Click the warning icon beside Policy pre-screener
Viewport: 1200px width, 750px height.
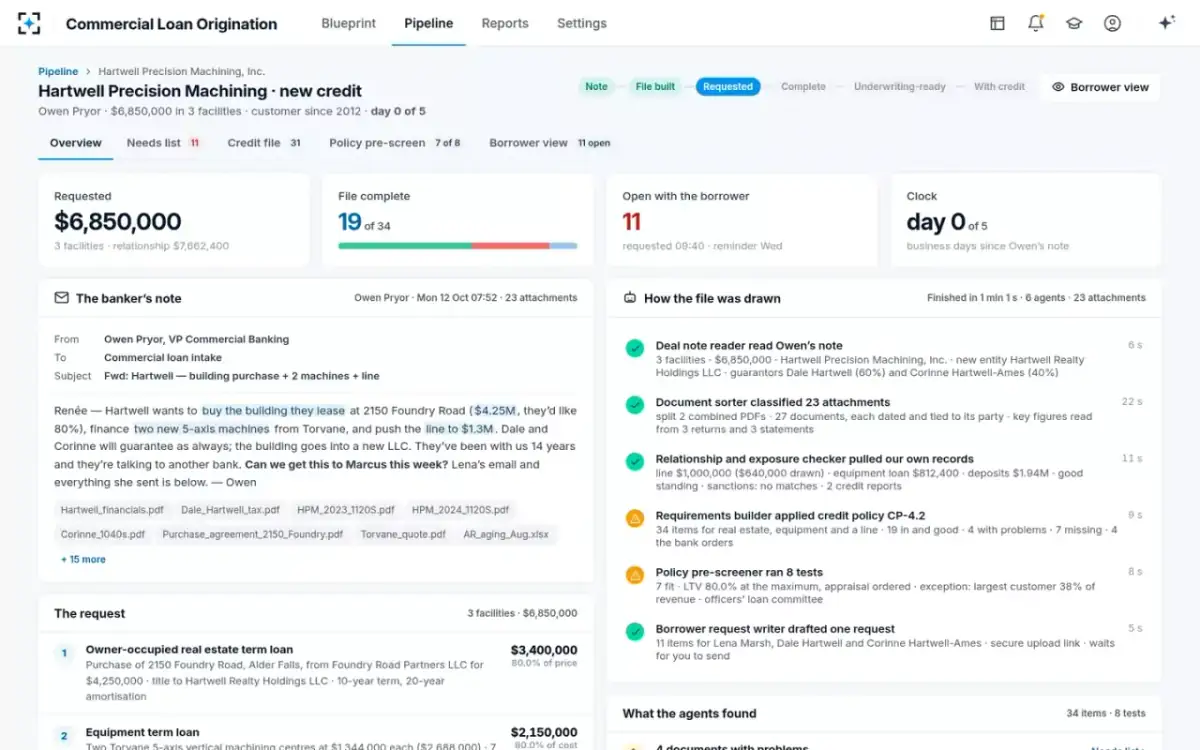pyautogui.click(x=634, y=575)
